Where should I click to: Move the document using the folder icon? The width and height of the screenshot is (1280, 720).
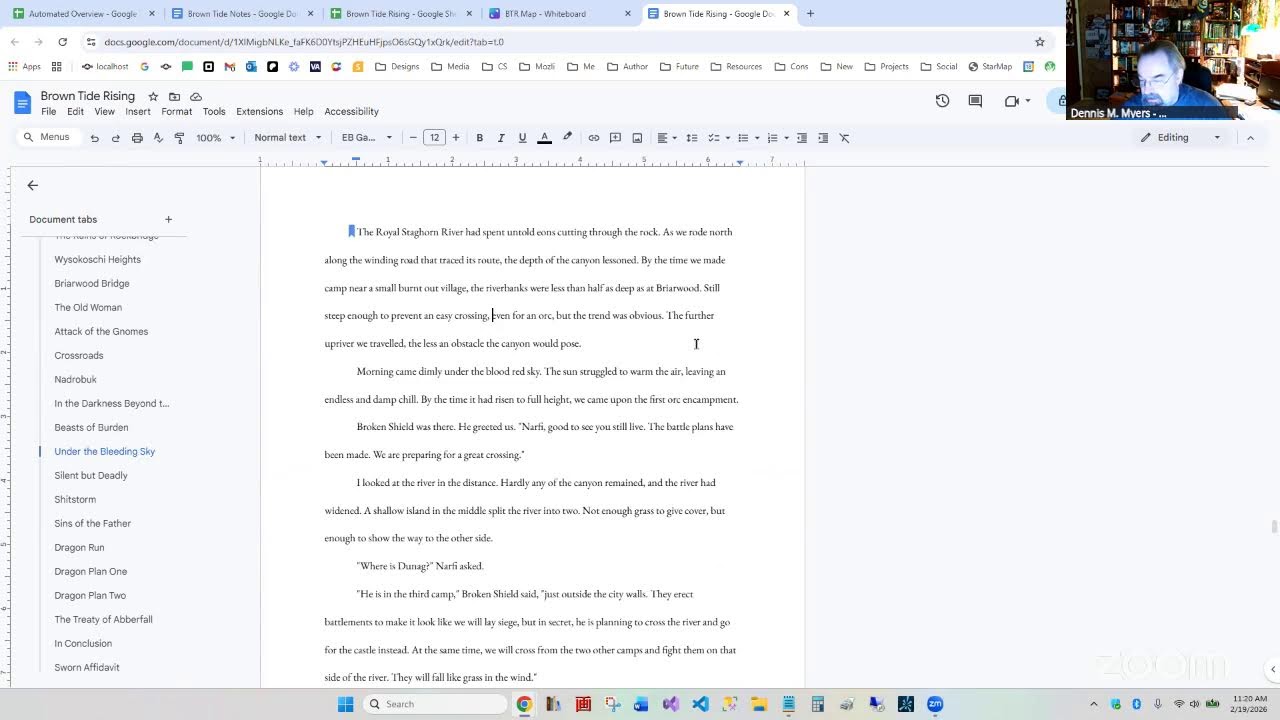[x=174, y=96]
